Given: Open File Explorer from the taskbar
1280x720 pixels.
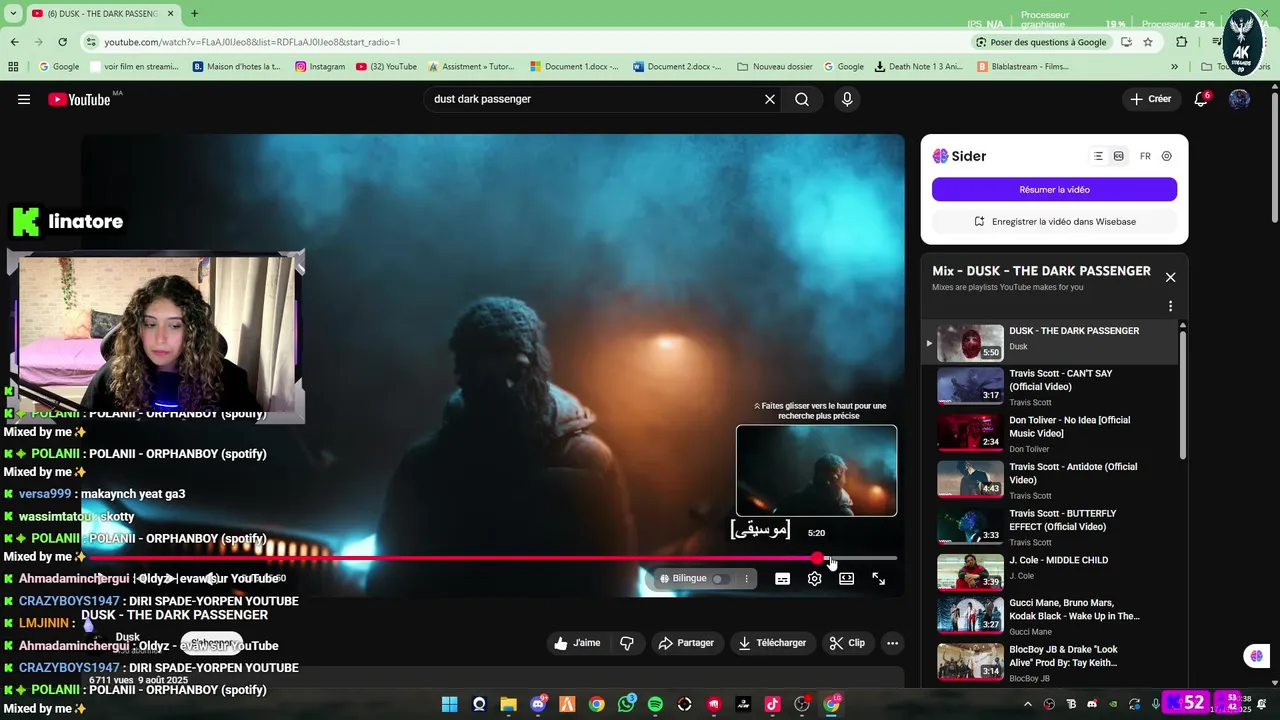Looking at the screenshot, I should click(x=508, y=704).
